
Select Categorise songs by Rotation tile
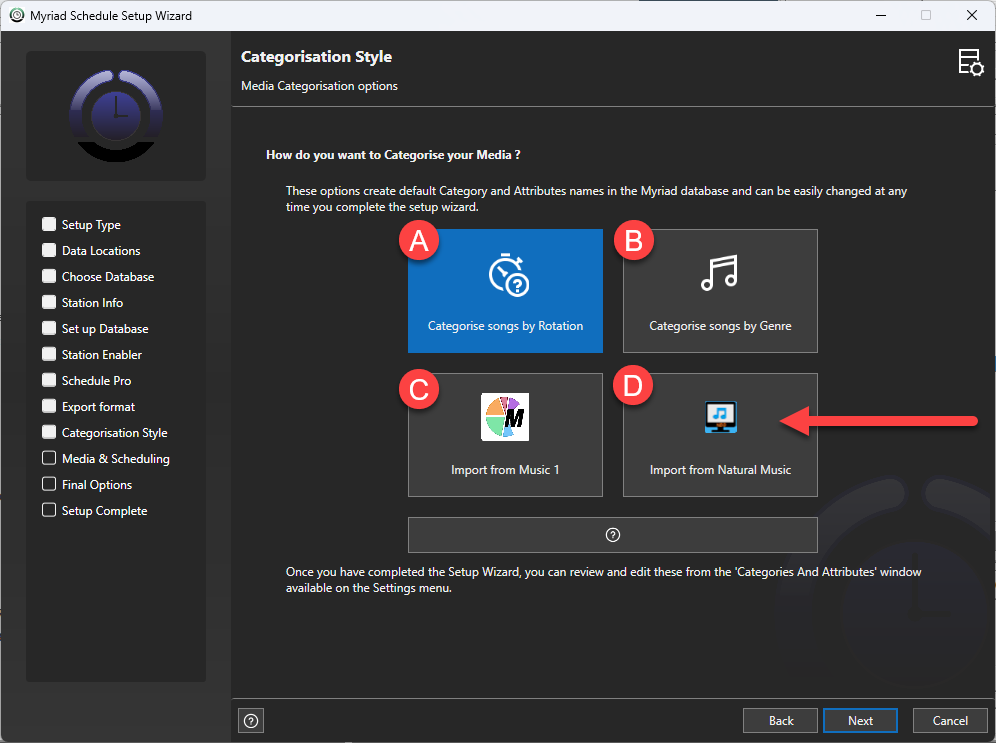click(505, 291)
